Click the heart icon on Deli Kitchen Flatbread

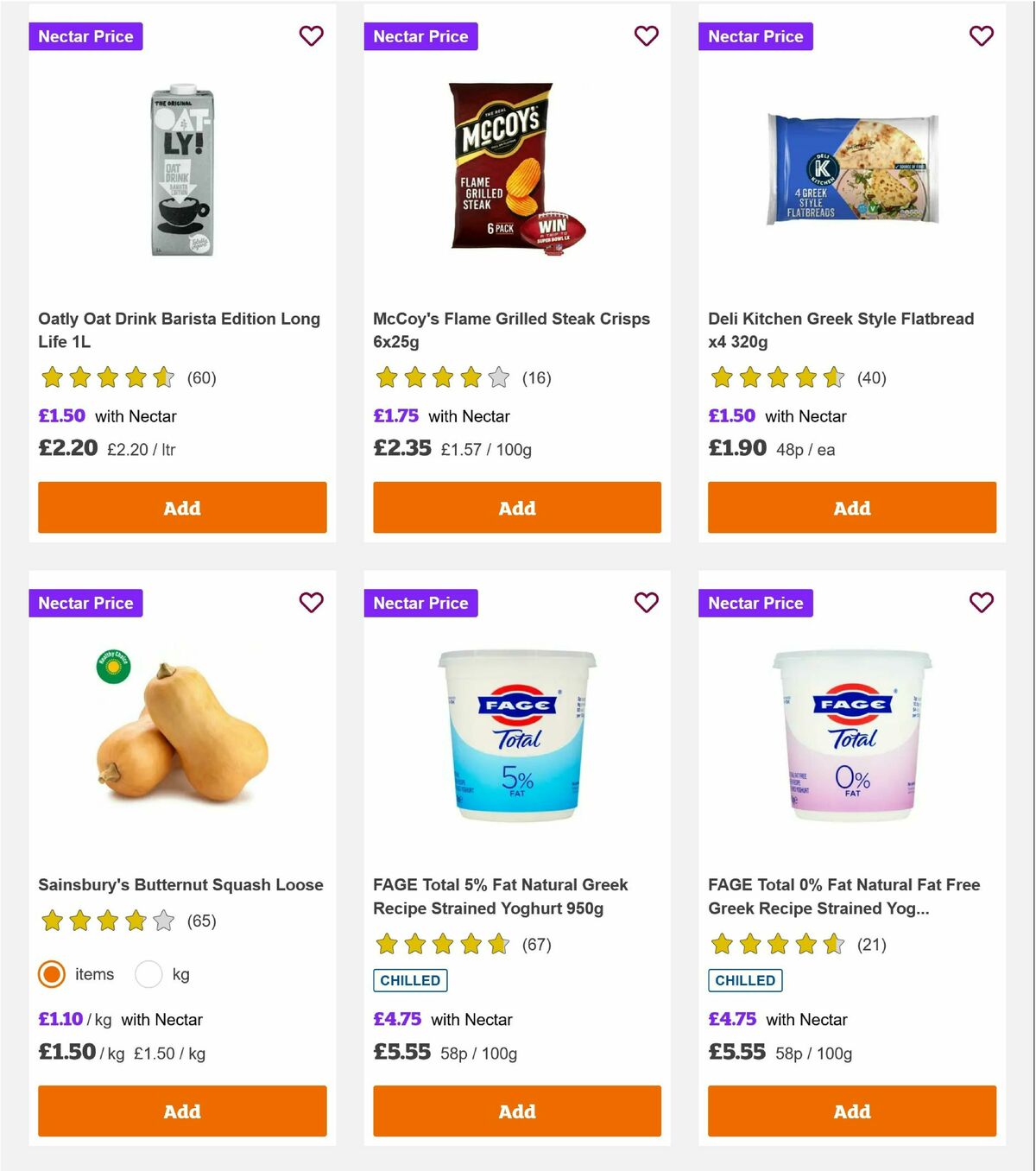click(x=981, y=36)
